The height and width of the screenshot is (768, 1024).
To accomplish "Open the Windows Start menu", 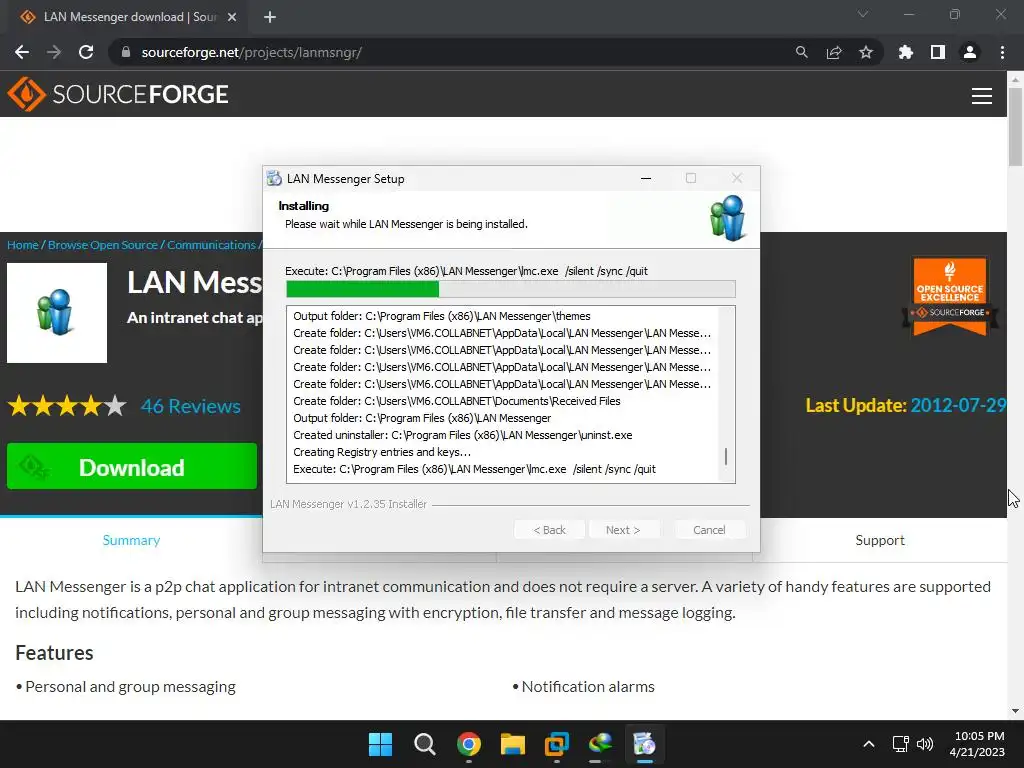I will (x=380, y=744).
